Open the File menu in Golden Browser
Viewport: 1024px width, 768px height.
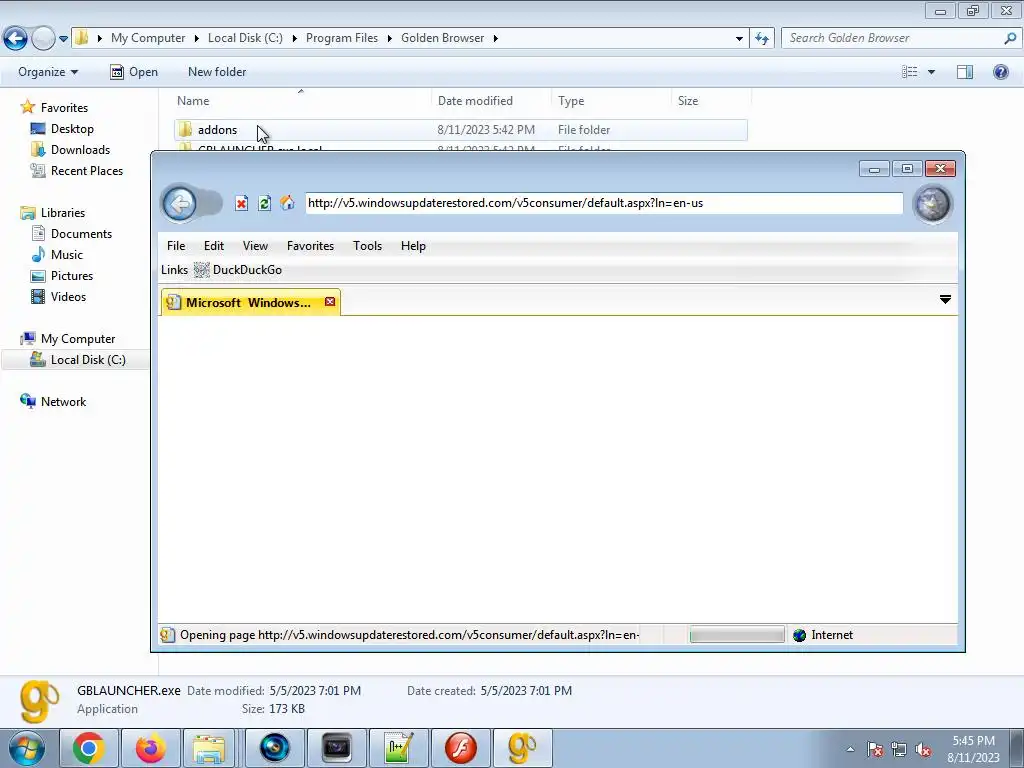point(176,246)
